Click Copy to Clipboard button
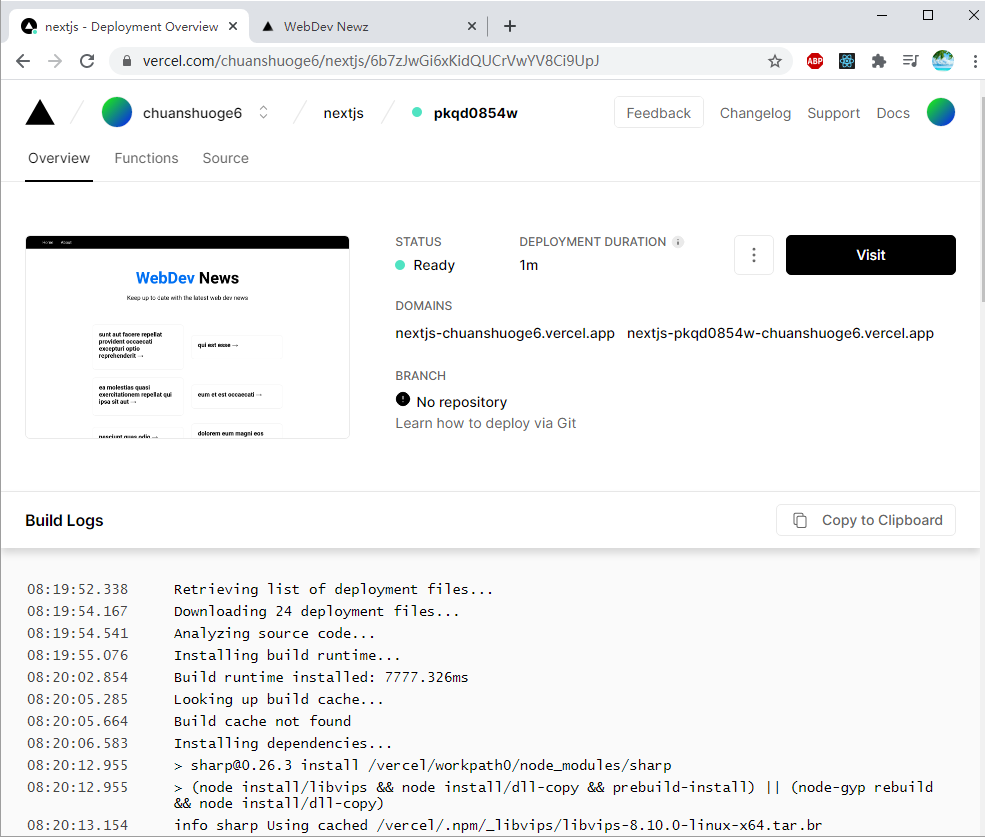 866,520
